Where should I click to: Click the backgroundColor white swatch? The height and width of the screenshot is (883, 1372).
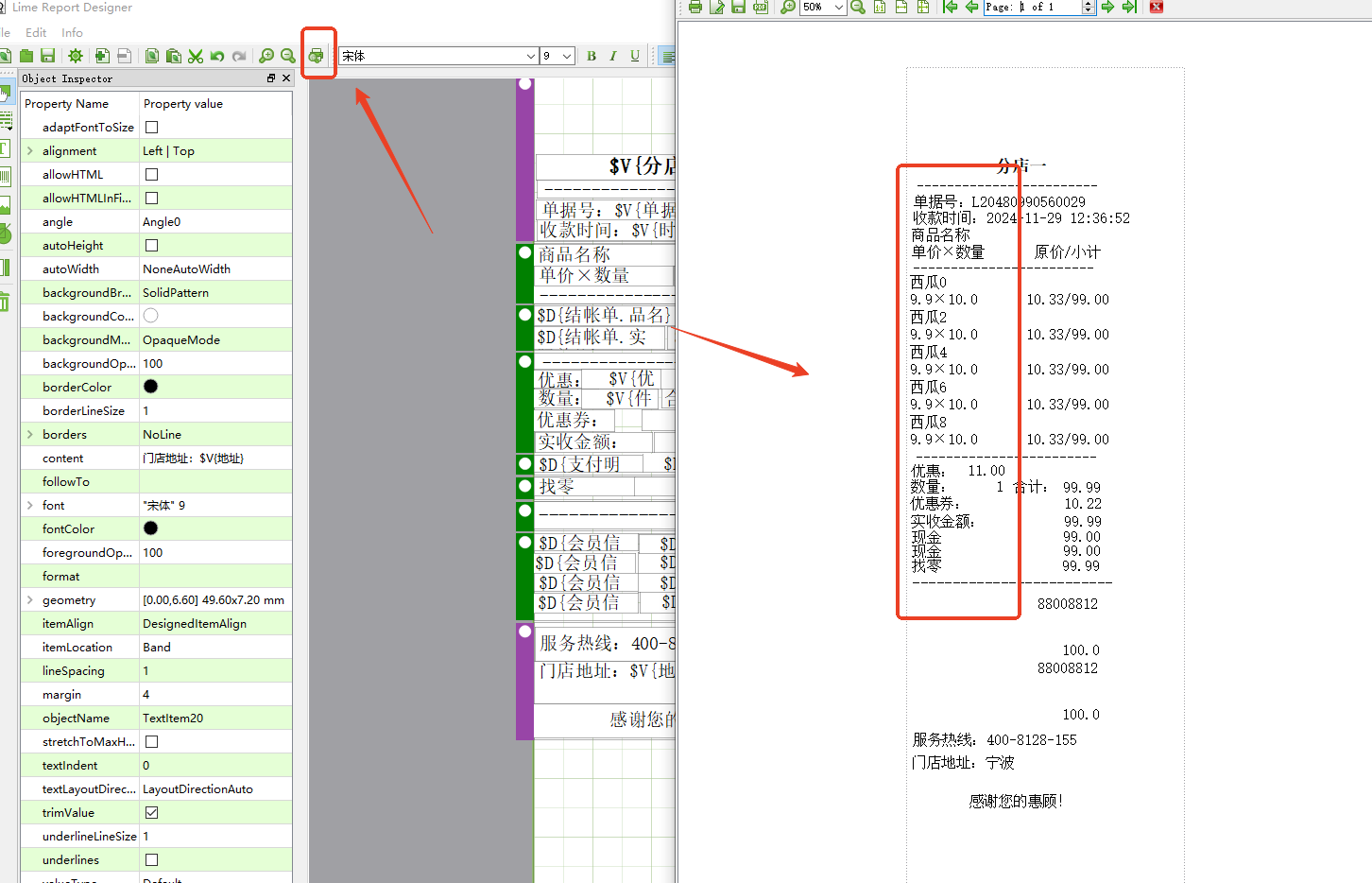pyautogui.click(x=150, y=316)
